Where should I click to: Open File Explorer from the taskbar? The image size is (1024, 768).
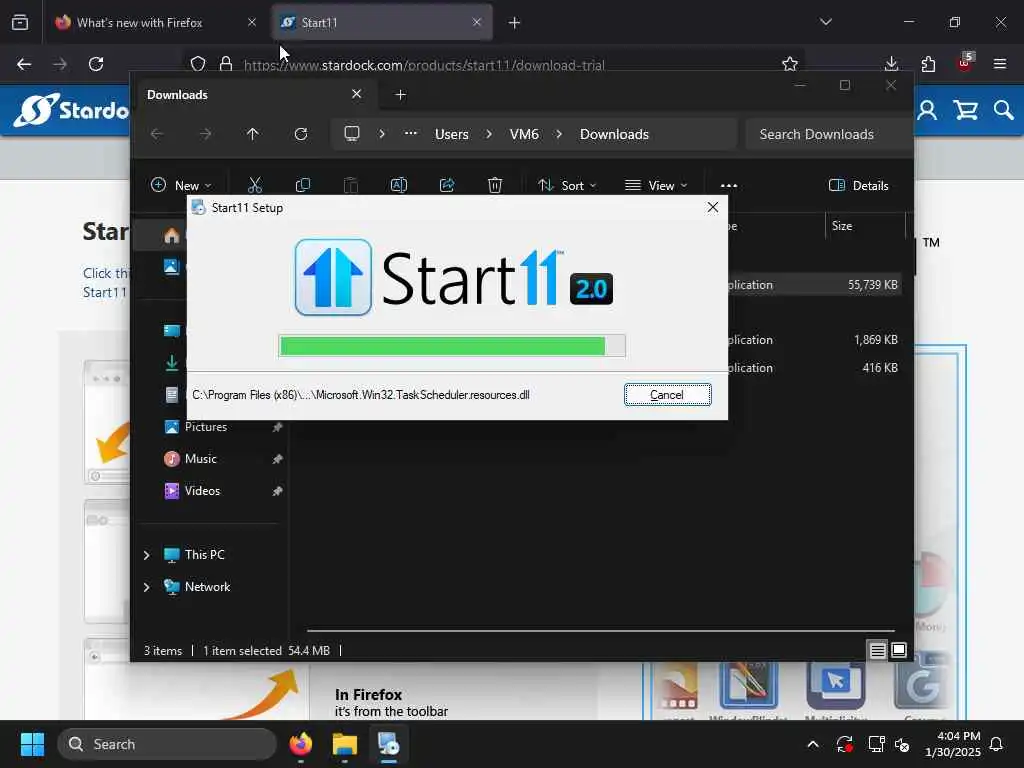tap(345, 744)
